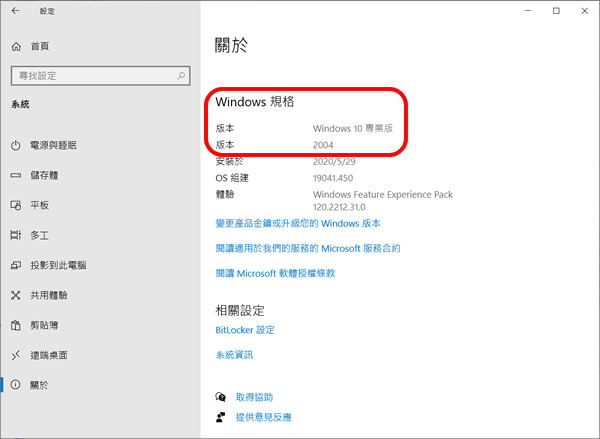Click the feedback person icon beside 提供意見反應

point(220,417)
